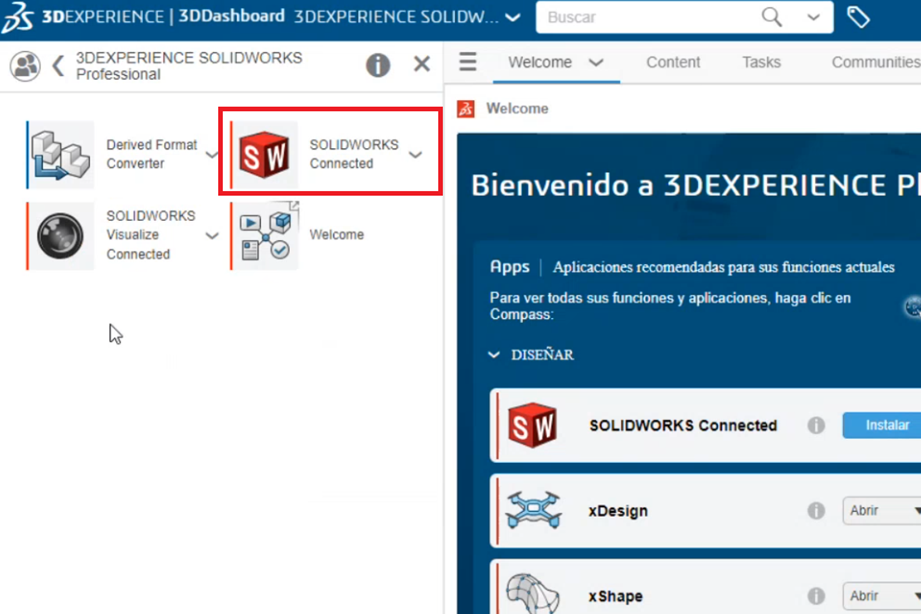Screen dimensions: 921x614
Task: Click the xDesign app name
Action: [618, 511]
